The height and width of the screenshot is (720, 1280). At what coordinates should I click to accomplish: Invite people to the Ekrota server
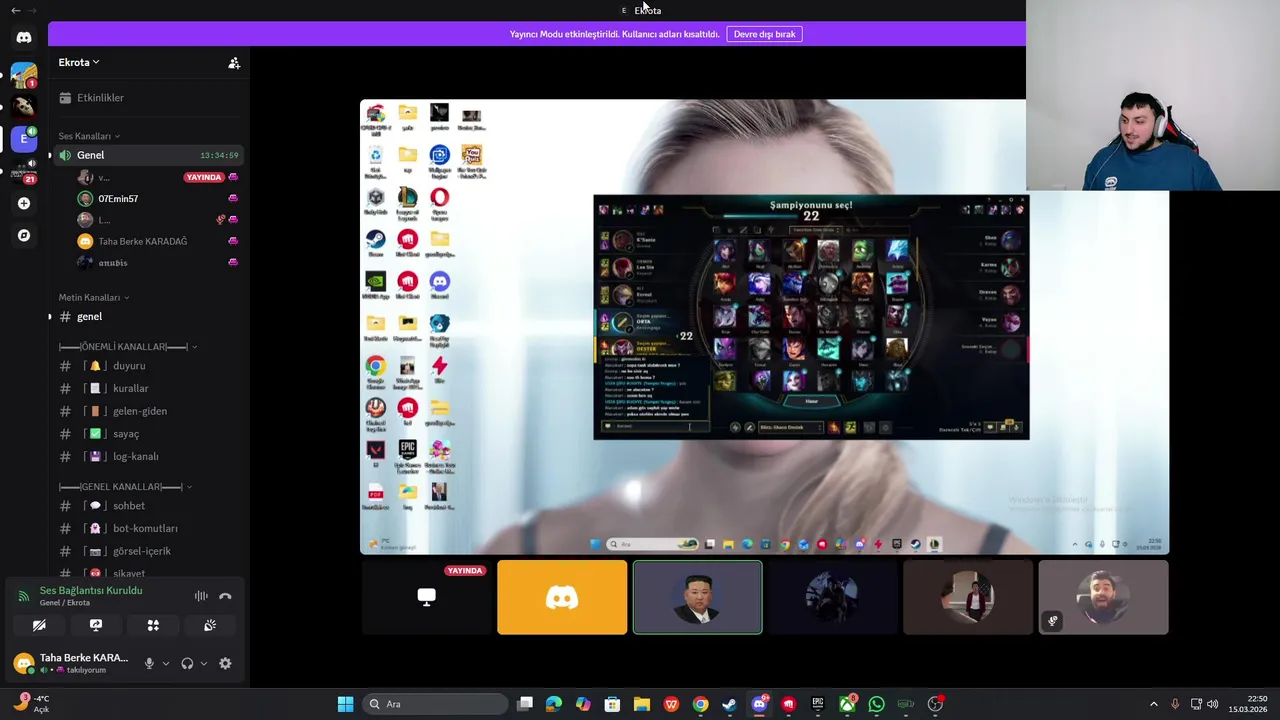(234, 63)
